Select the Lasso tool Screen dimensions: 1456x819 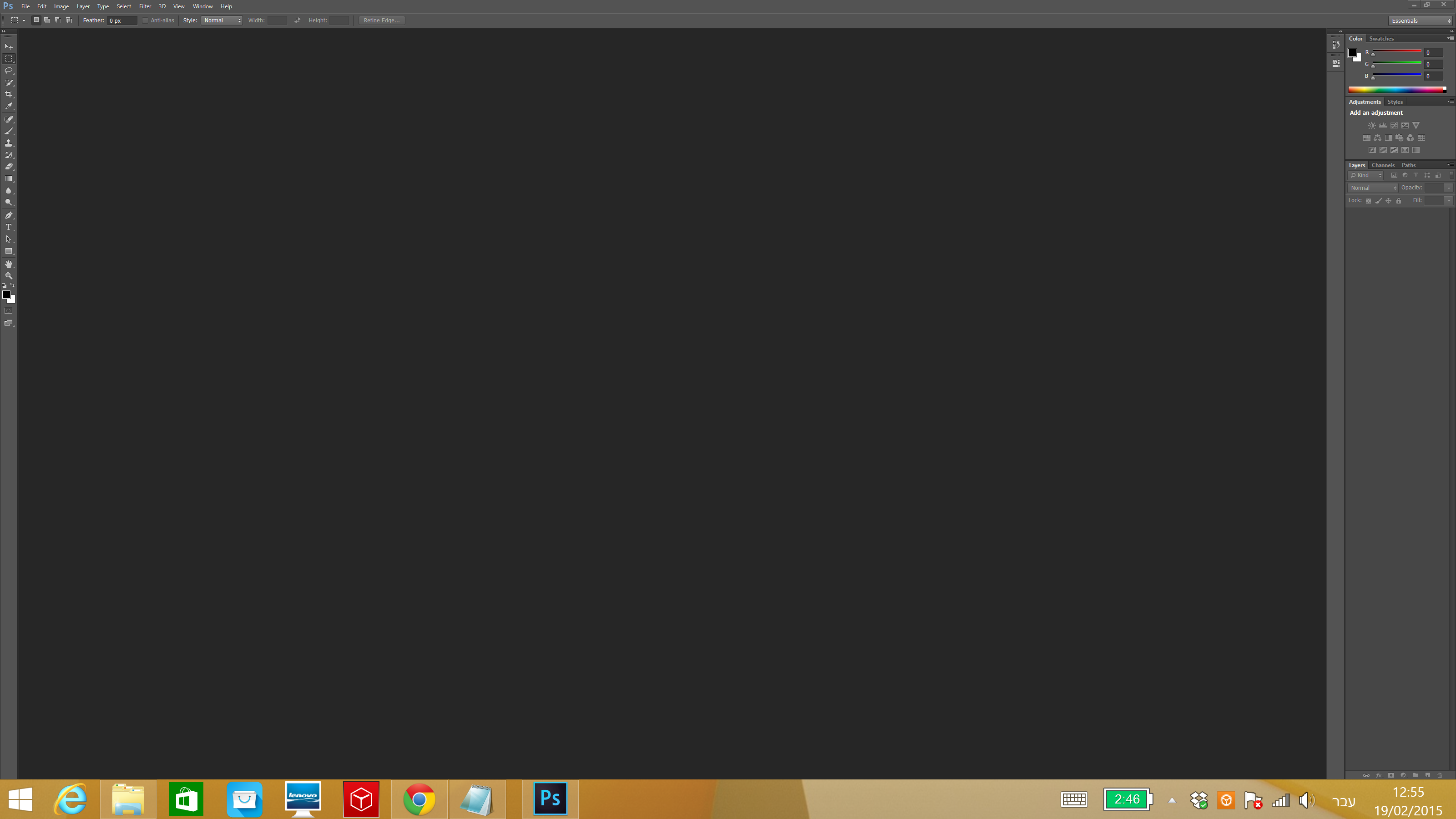pyautogui.click(x=9, y=71)
